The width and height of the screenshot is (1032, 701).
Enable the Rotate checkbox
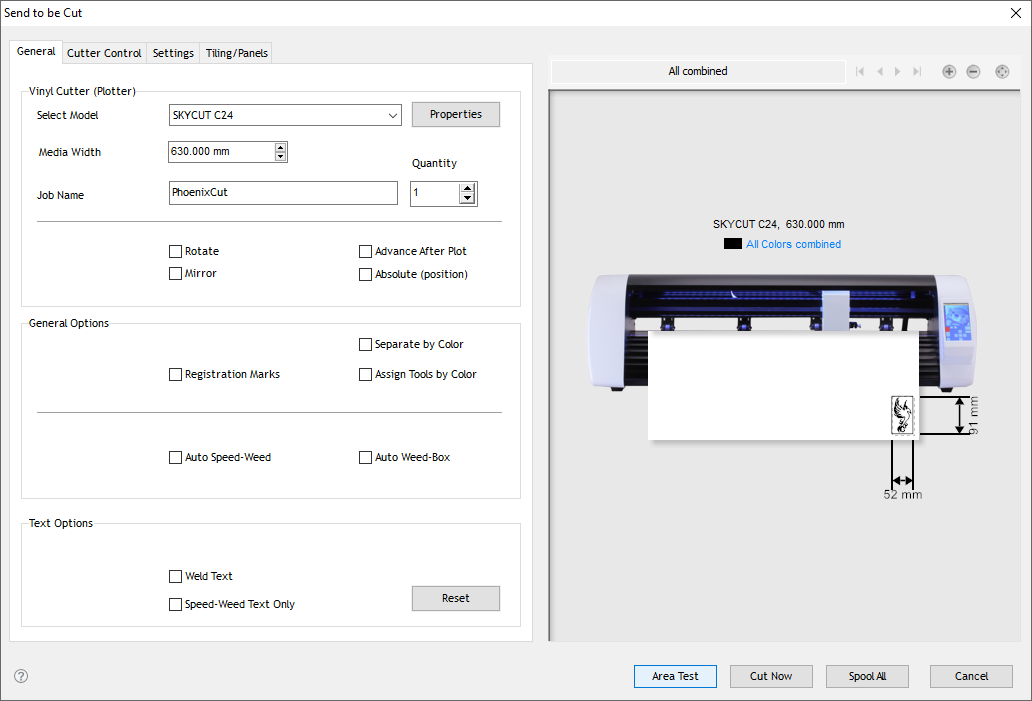click(x=175, y=251)
